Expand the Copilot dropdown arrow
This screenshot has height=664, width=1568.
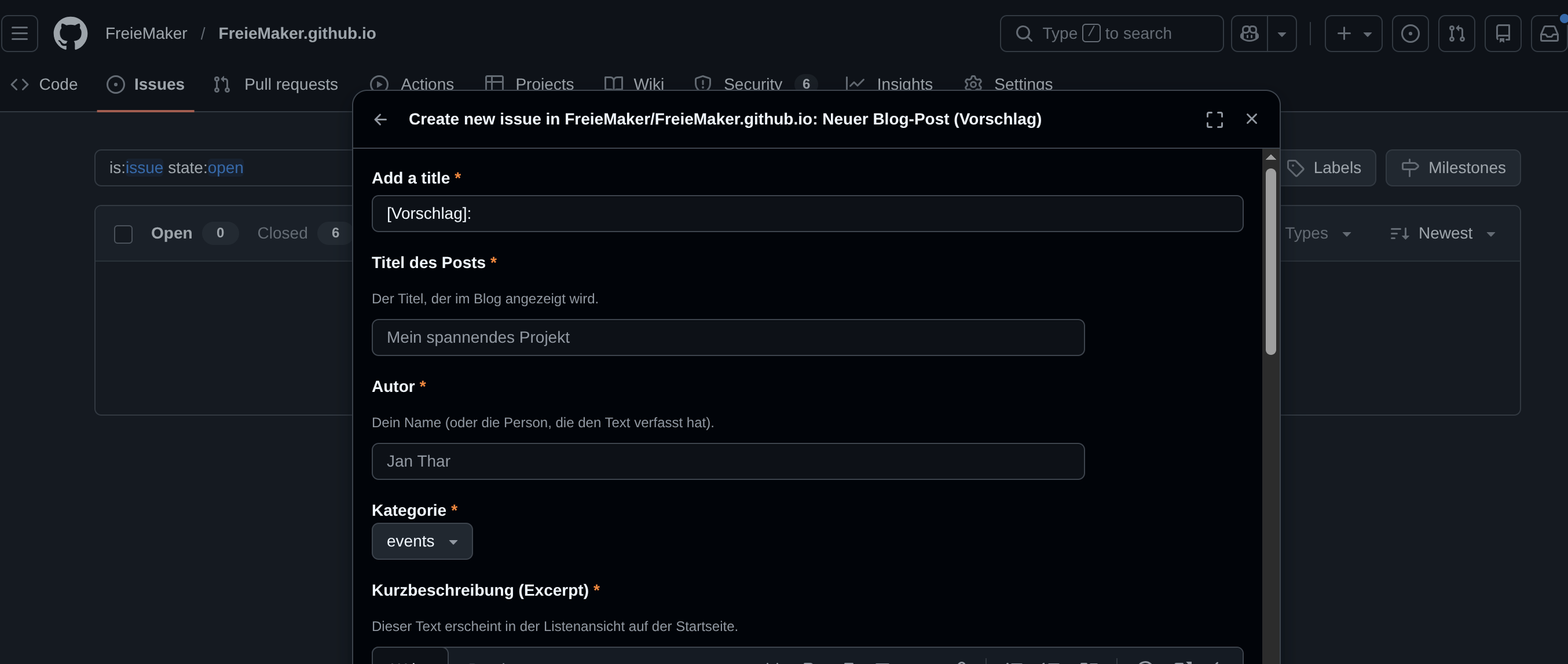1281,34
